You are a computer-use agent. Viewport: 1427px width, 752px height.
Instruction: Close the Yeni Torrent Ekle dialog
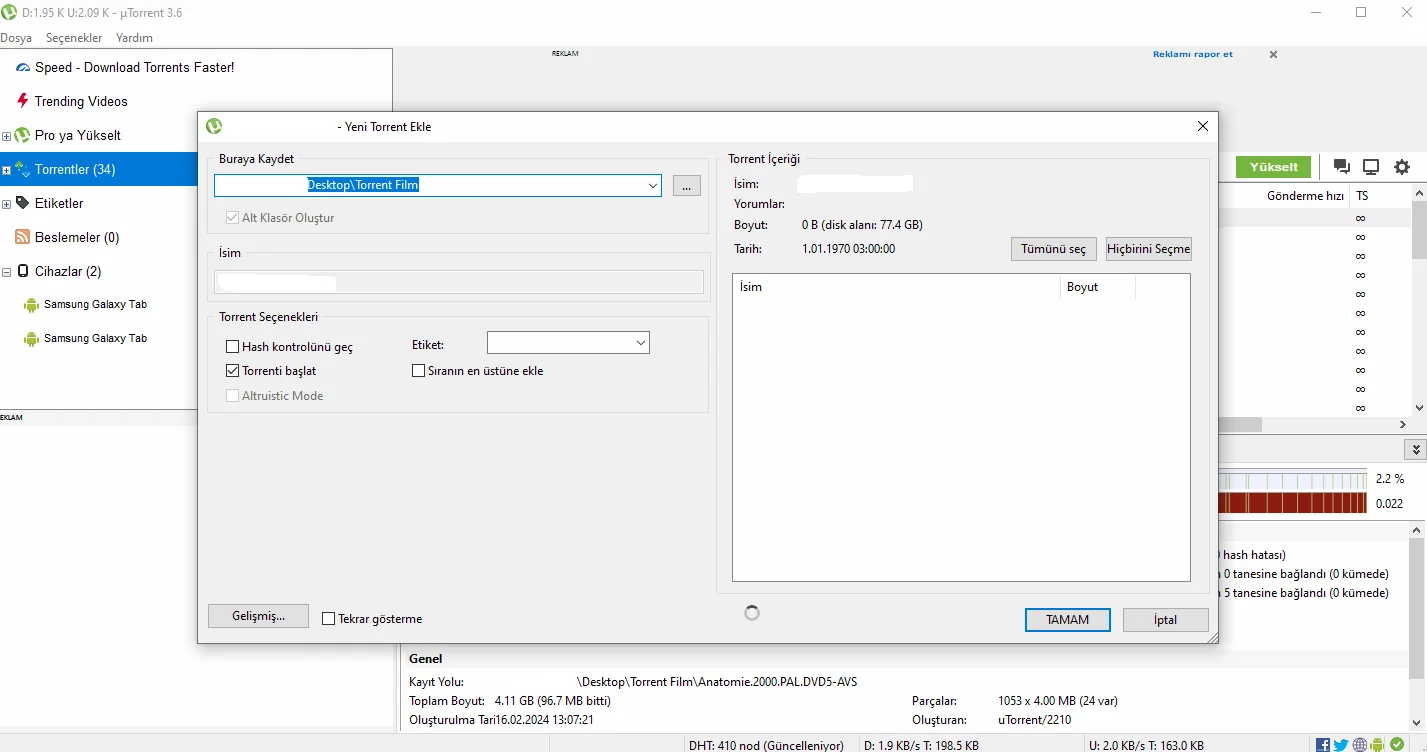pos(1203,126)
